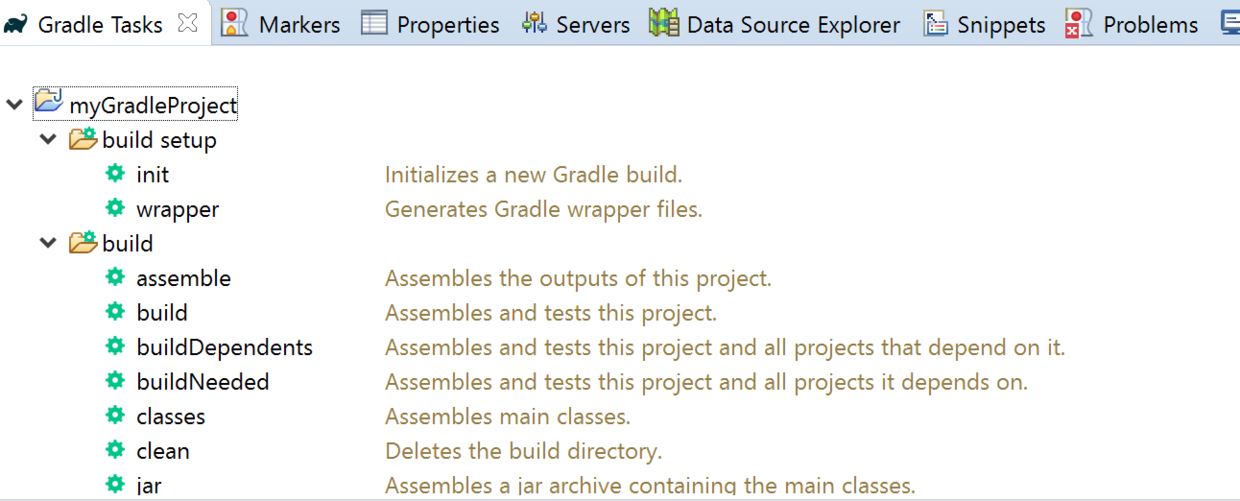
Task: Click the Gradle elephant tab icon
Action: tap(16, 24)
